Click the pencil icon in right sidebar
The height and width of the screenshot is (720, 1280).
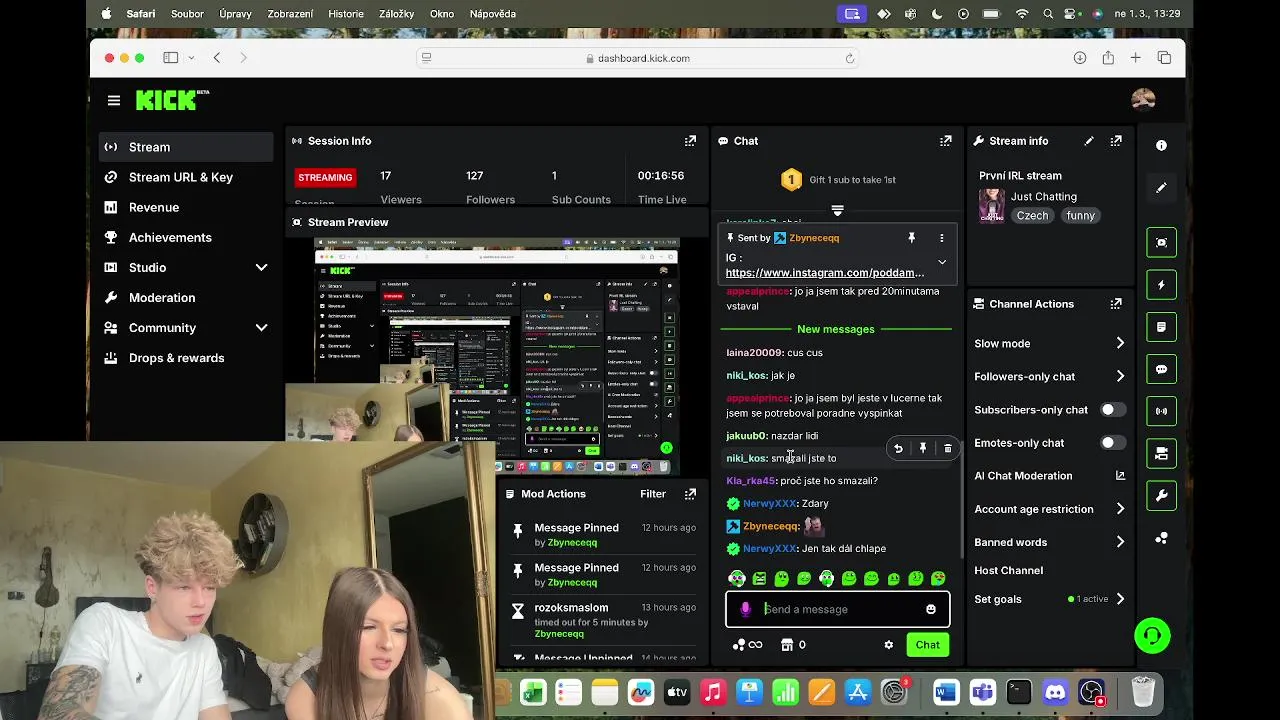click(x=1161, y=188)
